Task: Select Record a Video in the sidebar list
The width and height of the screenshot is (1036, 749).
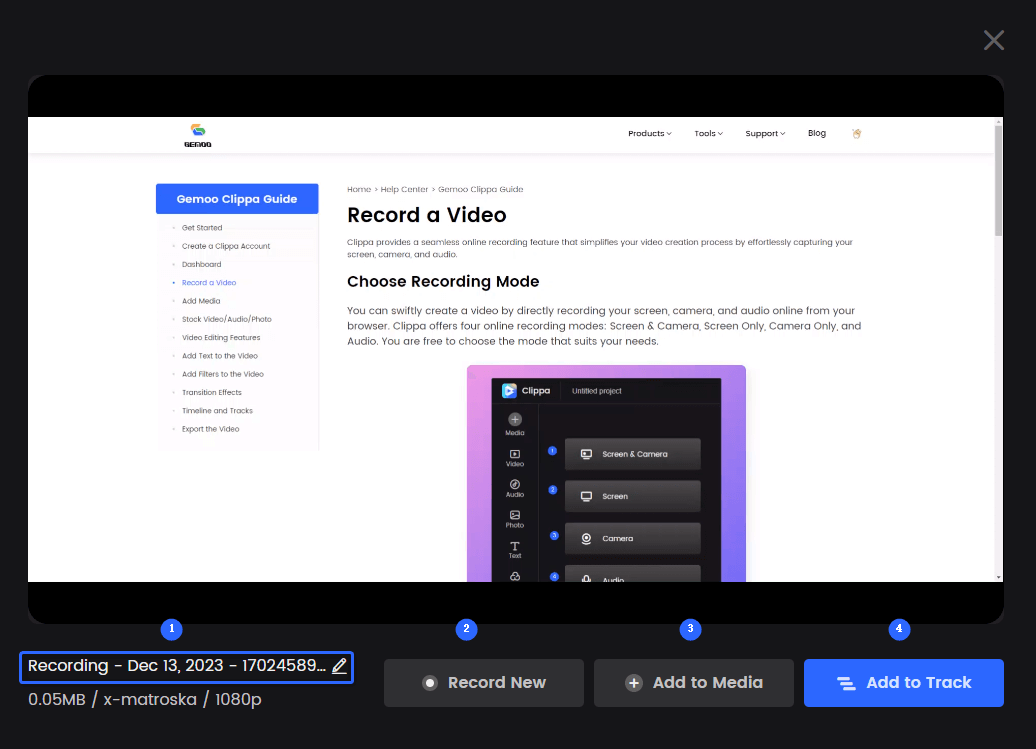Action: tap(209, 283)
